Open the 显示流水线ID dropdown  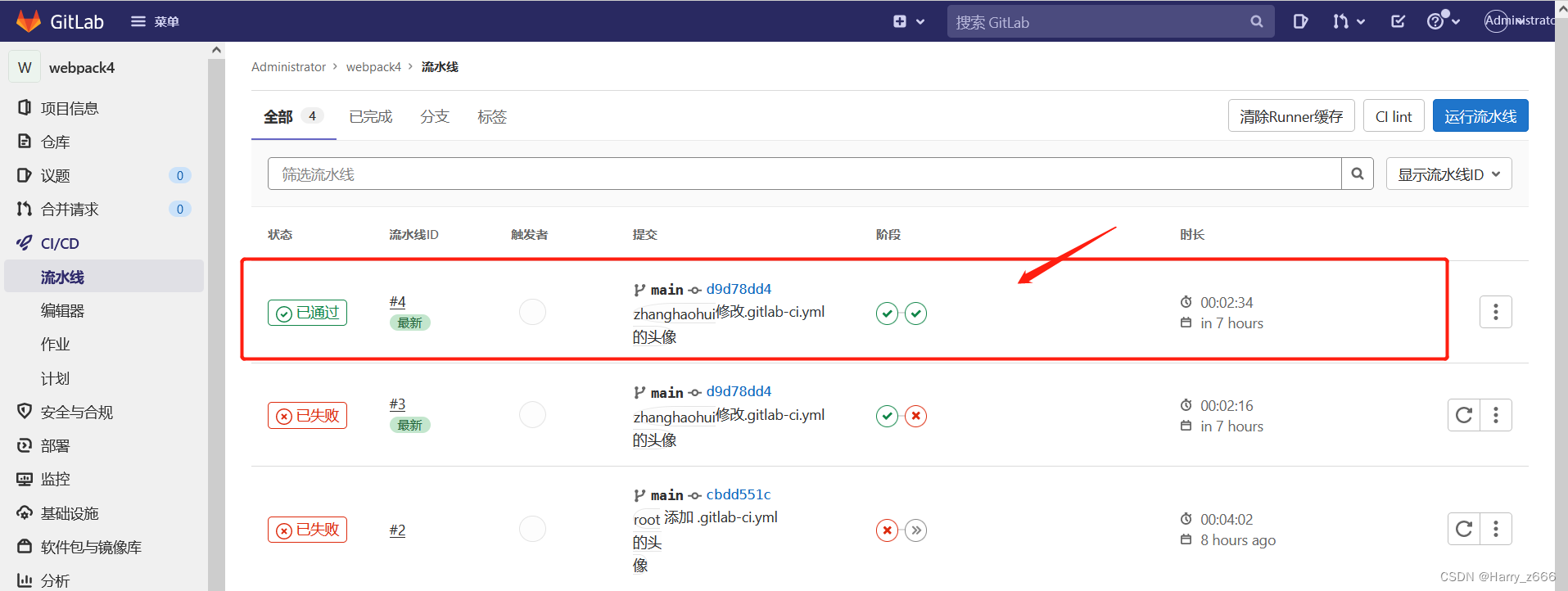click(x=1448, y=174)
